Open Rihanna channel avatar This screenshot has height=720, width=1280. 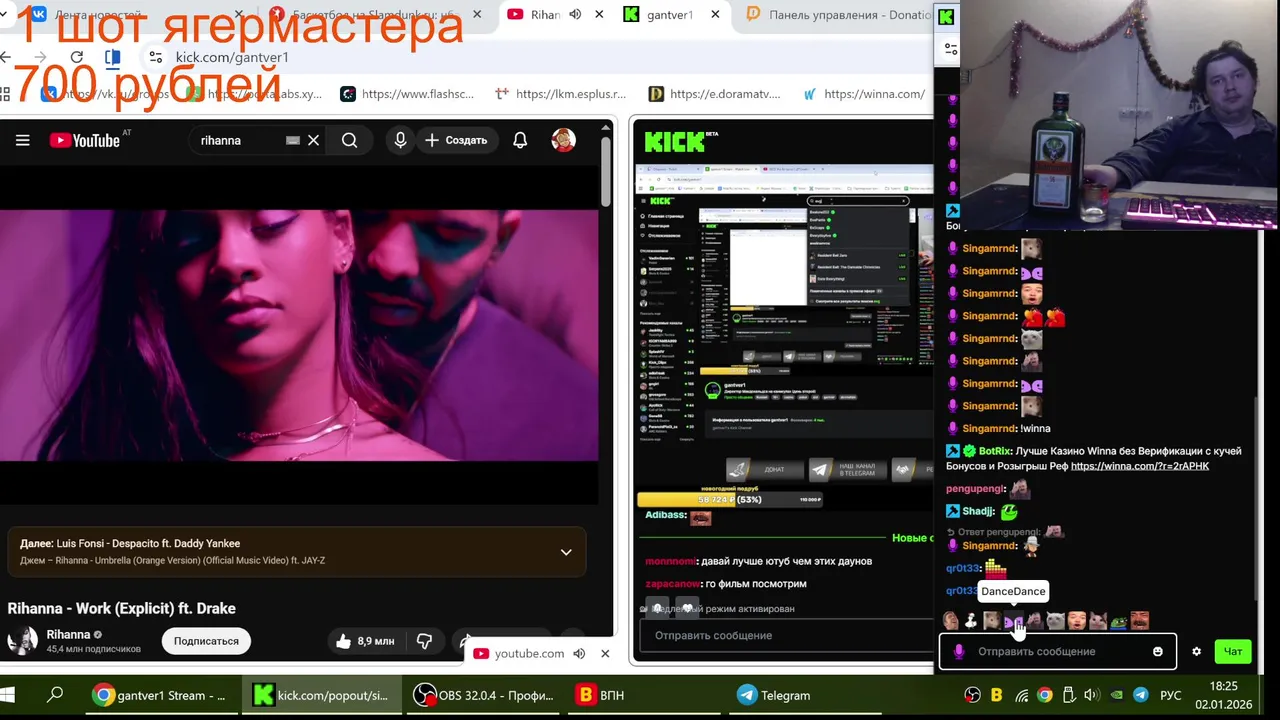[x=23, y=640]
